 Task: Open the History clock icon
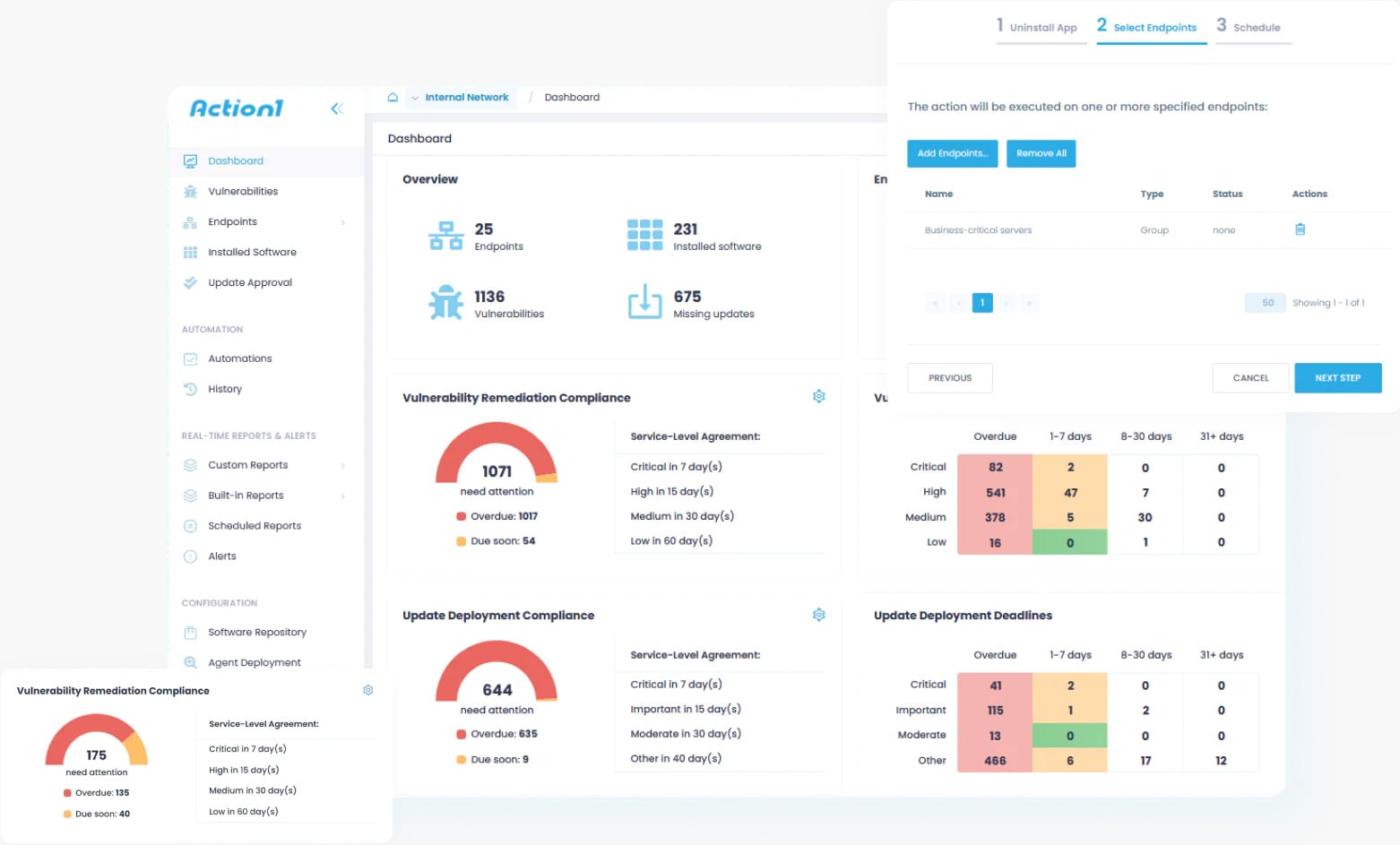pyautogui.click(x=190, y=389)
